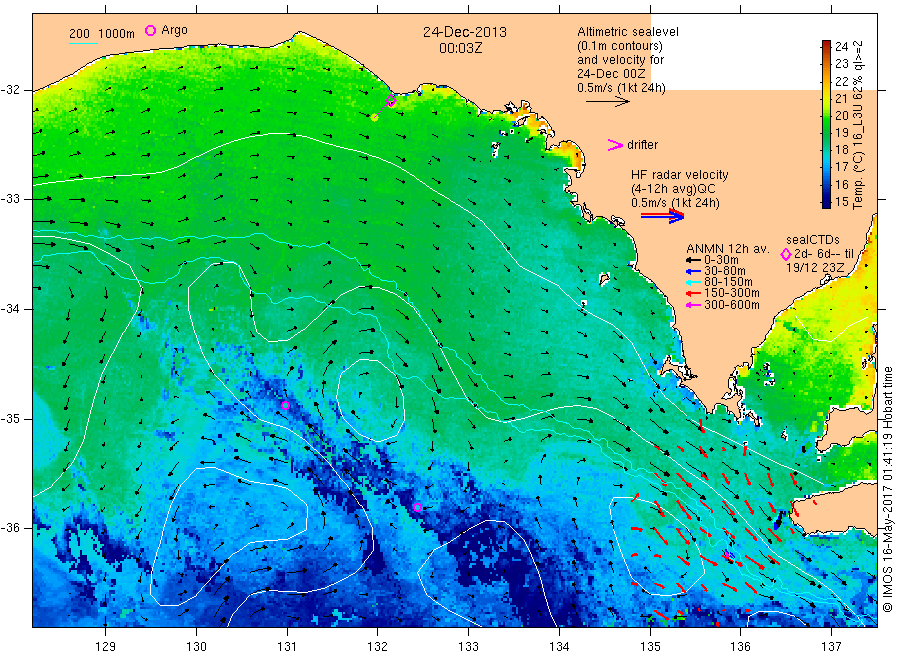Viewport: 900px width, 660px height.
Task: Click the latitude label -36
Action: 10,527
